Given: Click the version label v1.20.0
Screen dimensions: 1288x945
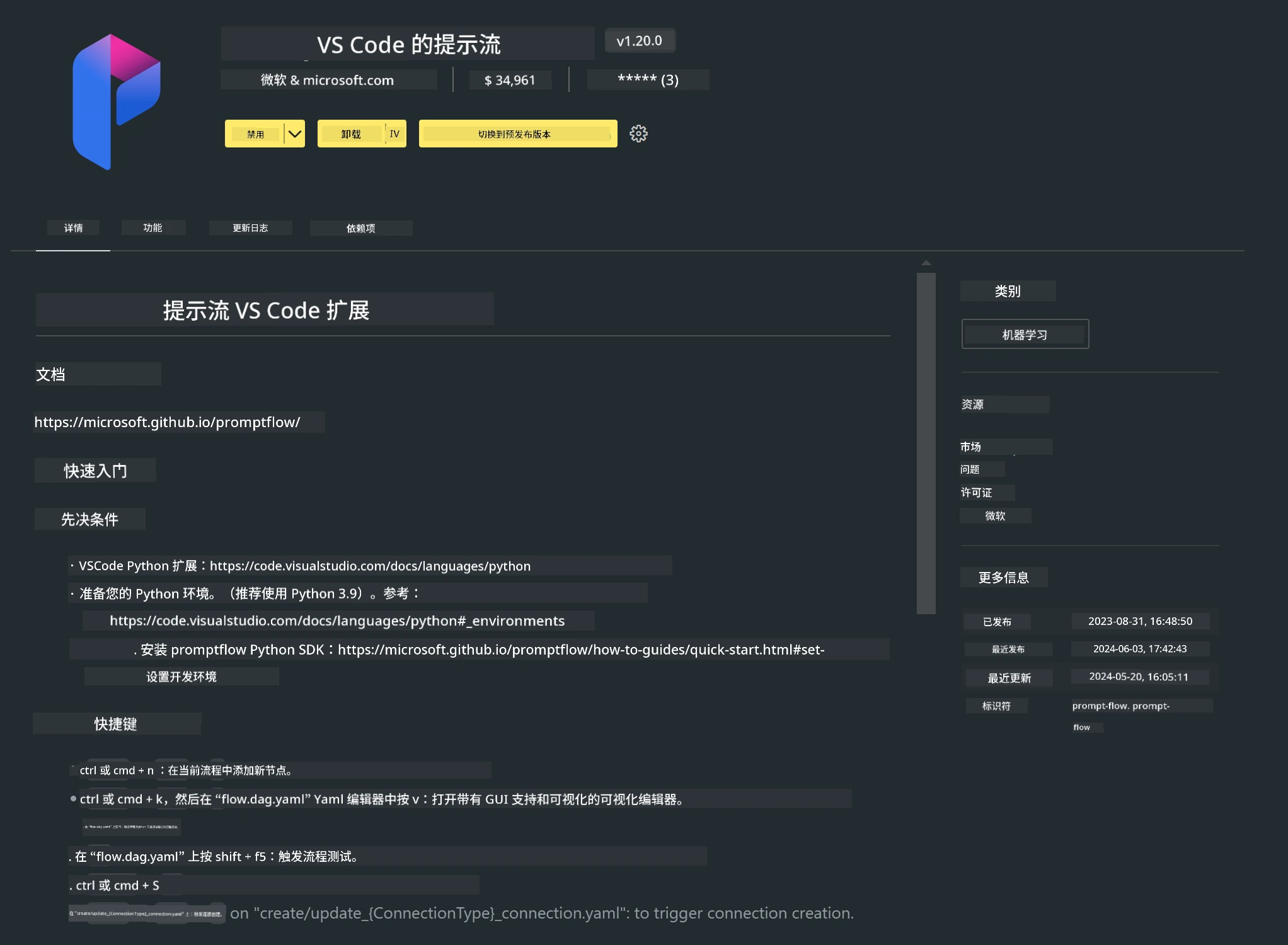Looking at the screenshot, I should [x=640, y=41].
